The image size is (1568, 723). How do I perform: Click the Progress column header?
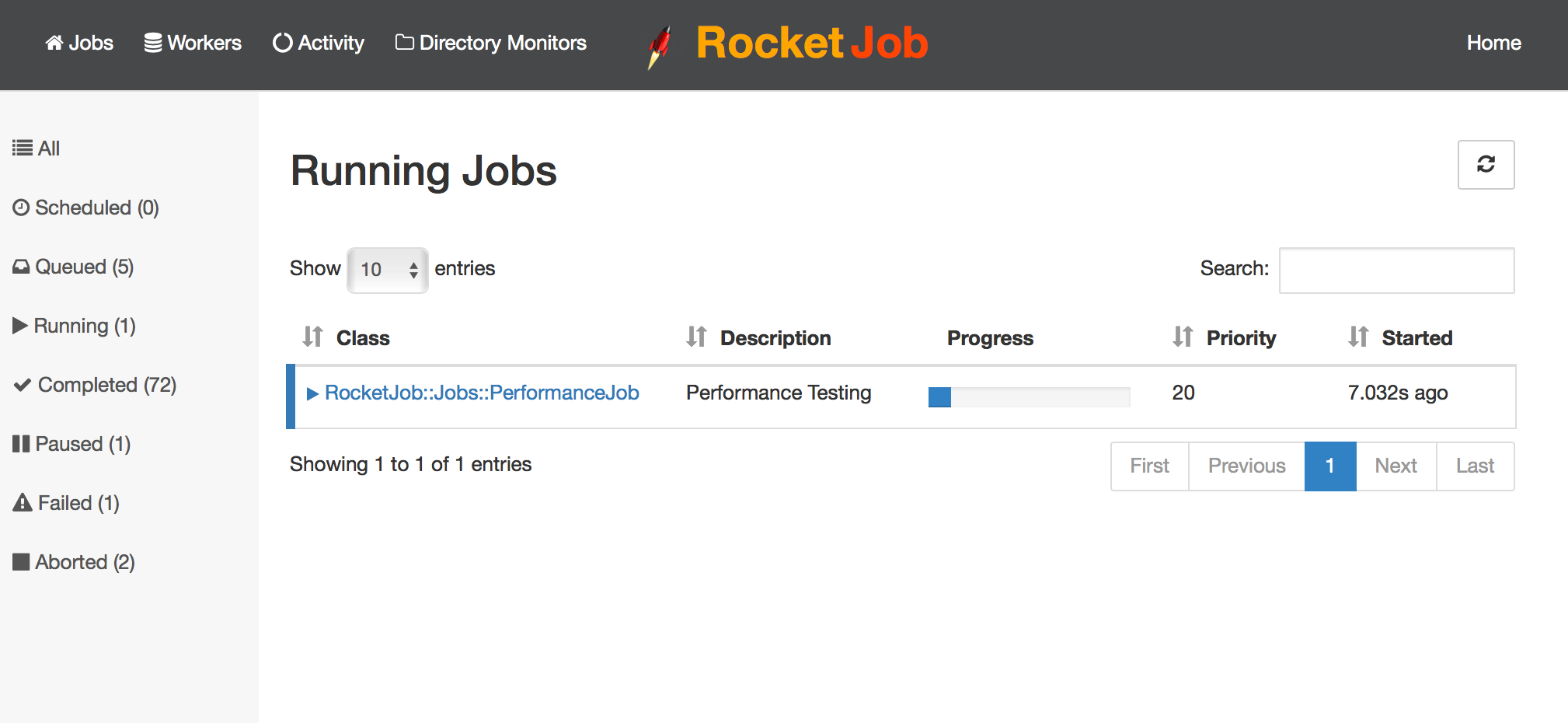coord(990,337)
